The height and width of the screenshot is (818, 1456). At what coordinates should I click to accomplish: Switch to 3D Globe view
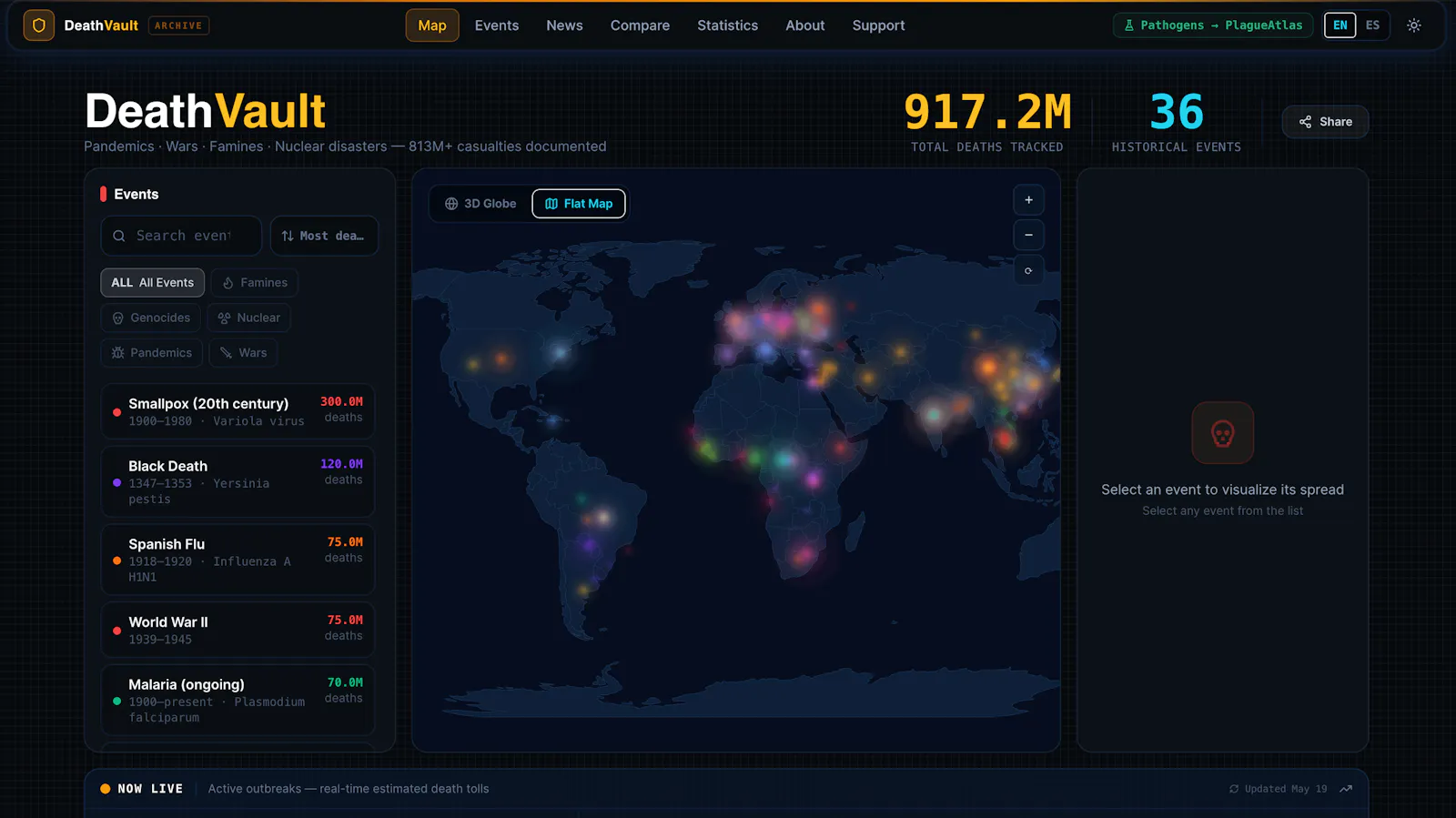pos(480,204)
